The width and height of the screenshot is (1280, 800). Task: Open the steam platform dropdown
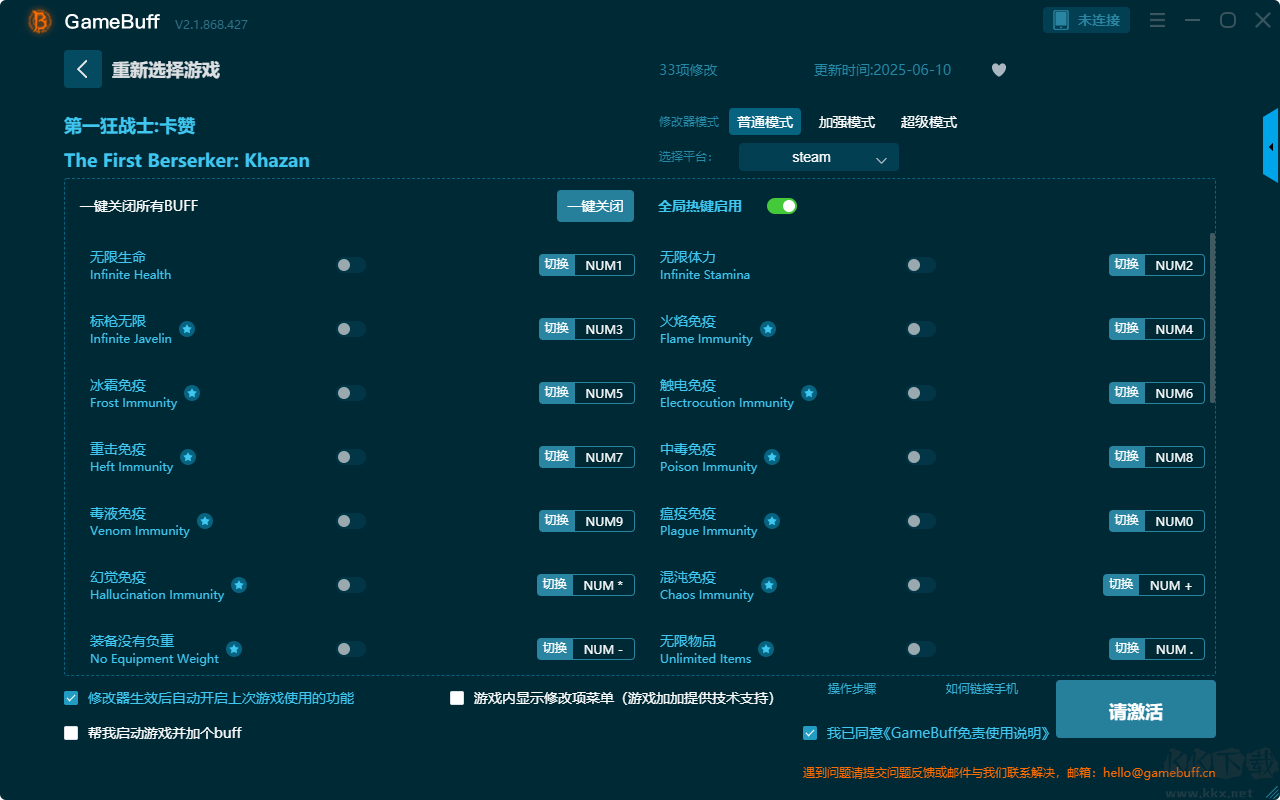coord(819,157)
